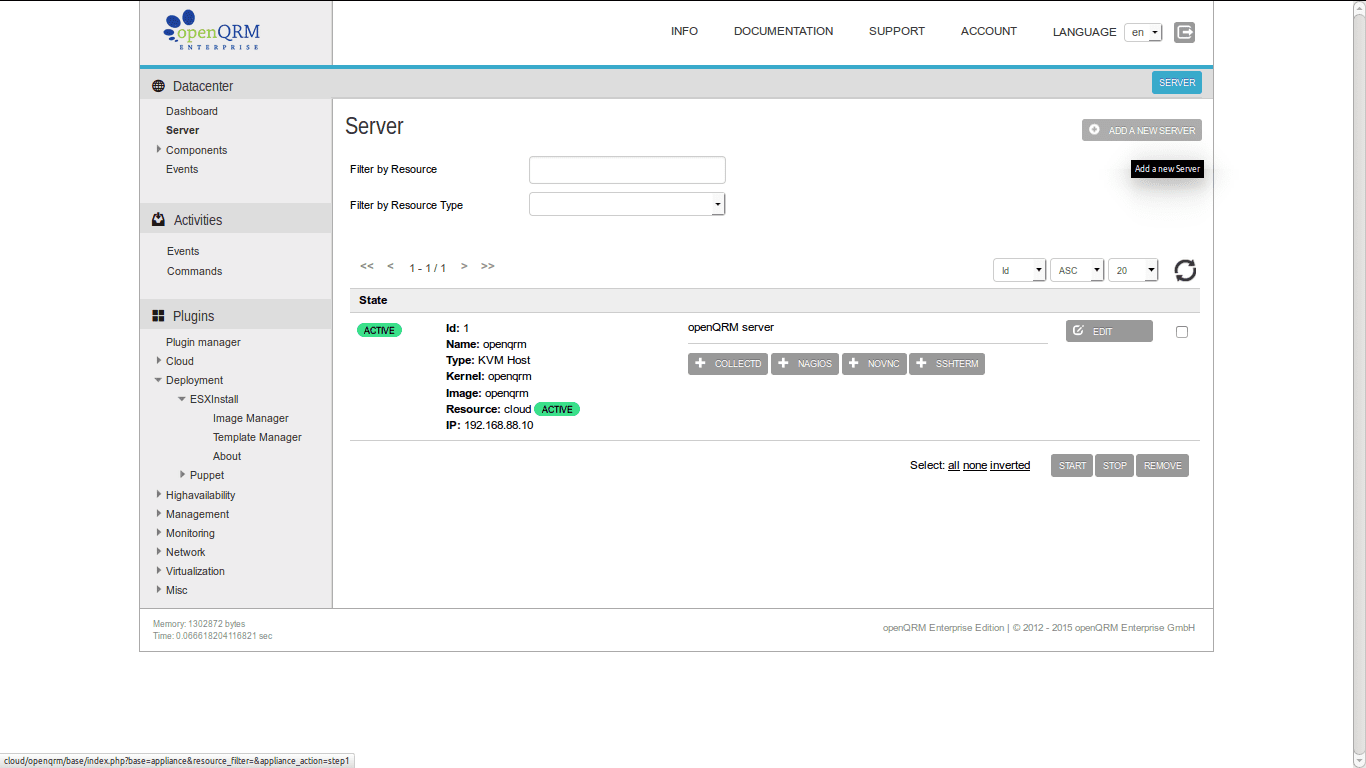
Task: Open the ACCOUNT menu
Action: click(989, 31)
